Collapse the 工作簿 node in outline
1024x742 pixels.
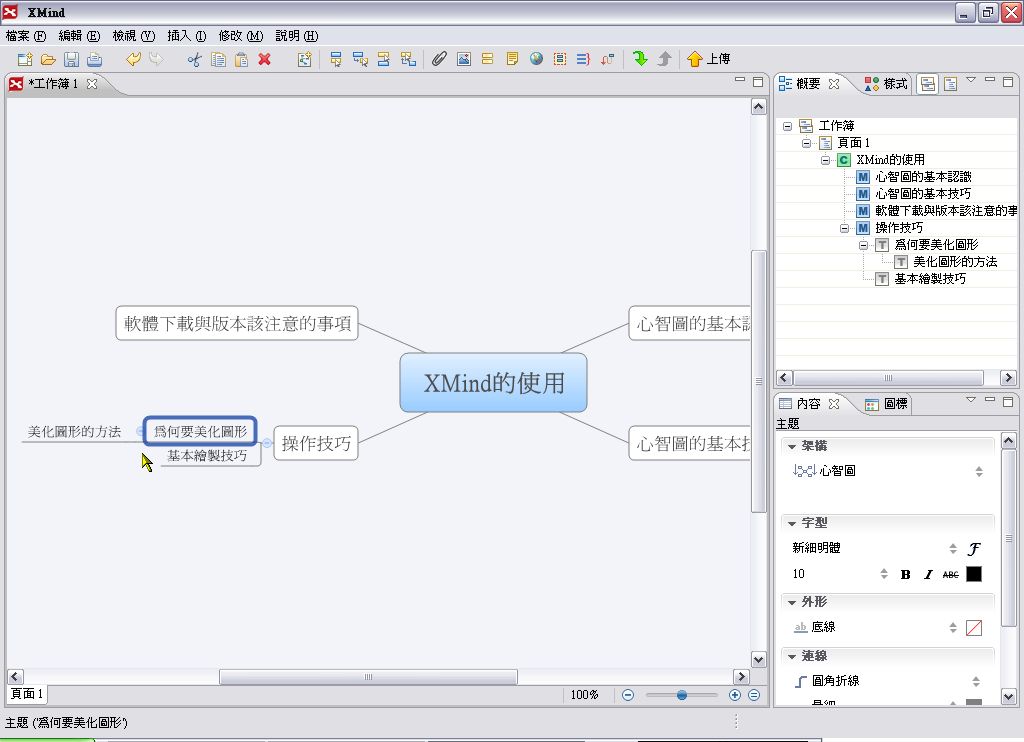point(788,126)
